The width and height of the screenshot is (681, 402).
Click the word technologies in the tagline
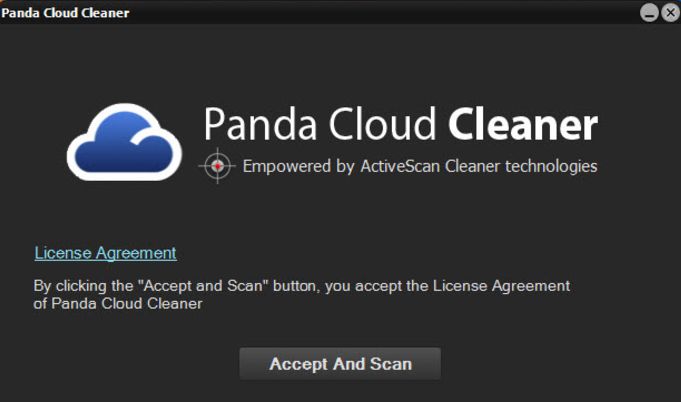pyautogui.click(x=550, y=166)
